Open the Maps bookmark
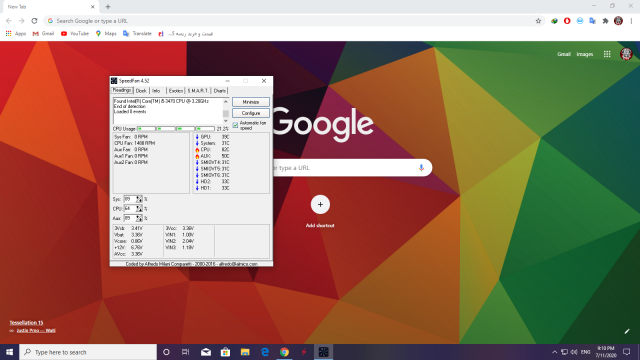640x360 pixels. 106,33
